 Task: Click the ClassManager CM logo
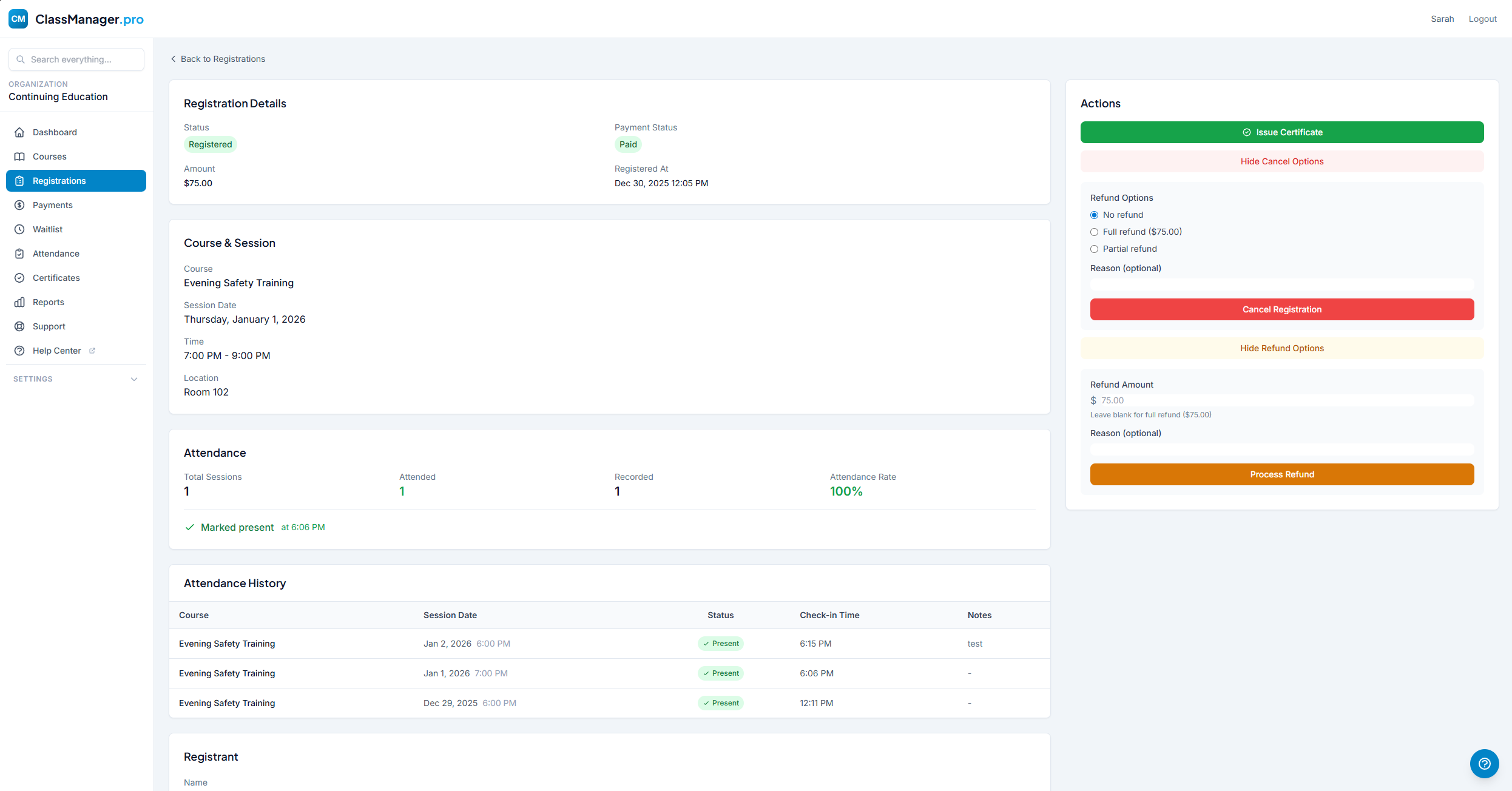[18, 19]
